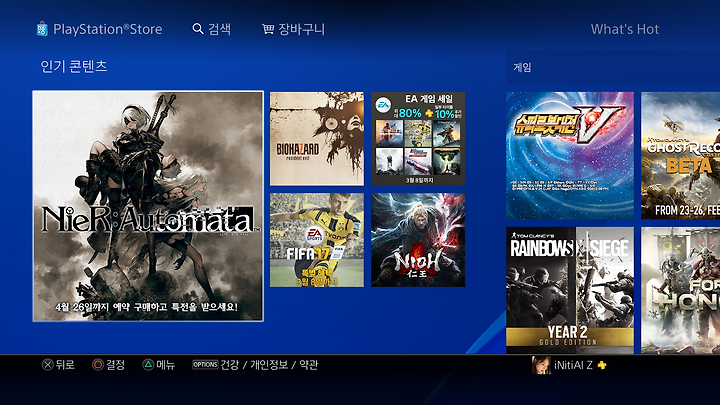Click the 뒤로 back label
Viewport: 720px width, 405px height.
coord(65,365)
